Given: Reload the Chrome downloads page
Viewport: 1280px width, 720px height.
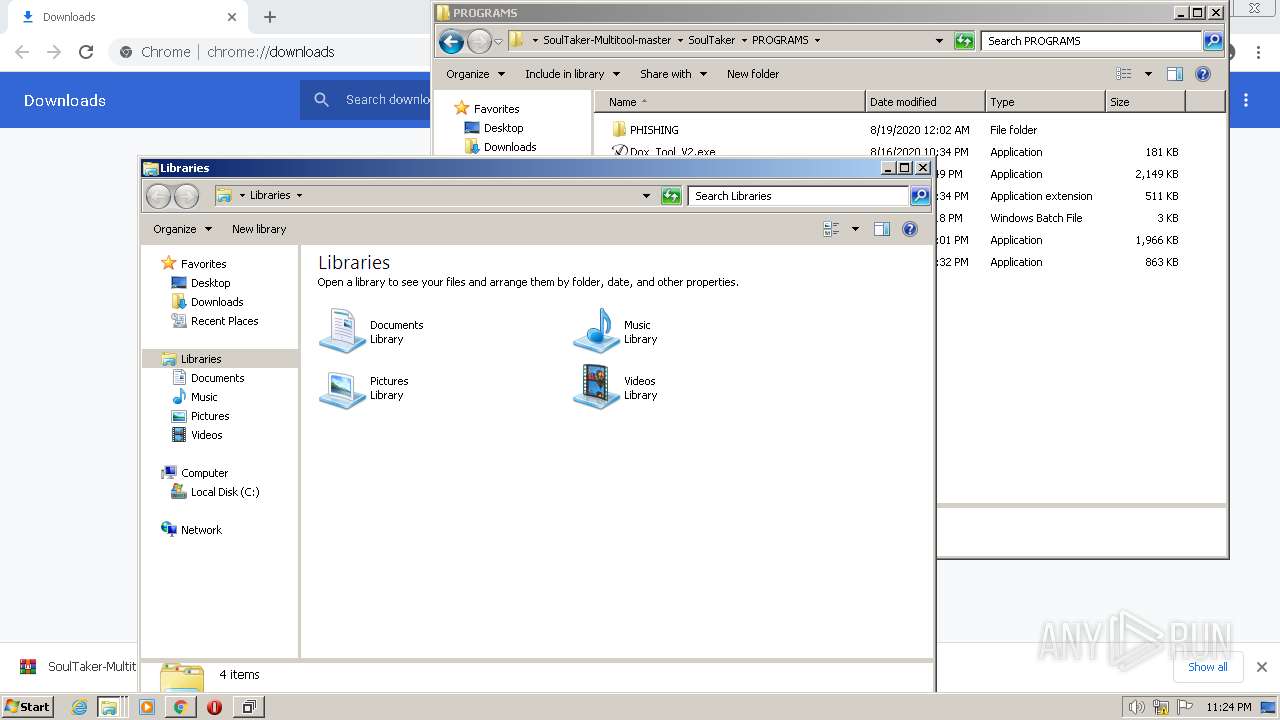Looking at the screenshot, I should point(86,52).
